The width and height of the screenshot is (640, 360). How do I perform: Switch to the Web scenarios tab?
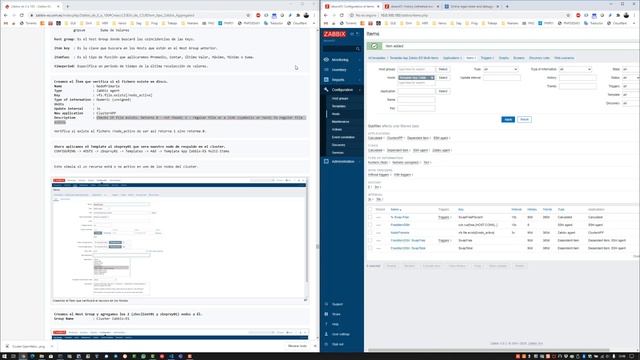coord(564,58)
